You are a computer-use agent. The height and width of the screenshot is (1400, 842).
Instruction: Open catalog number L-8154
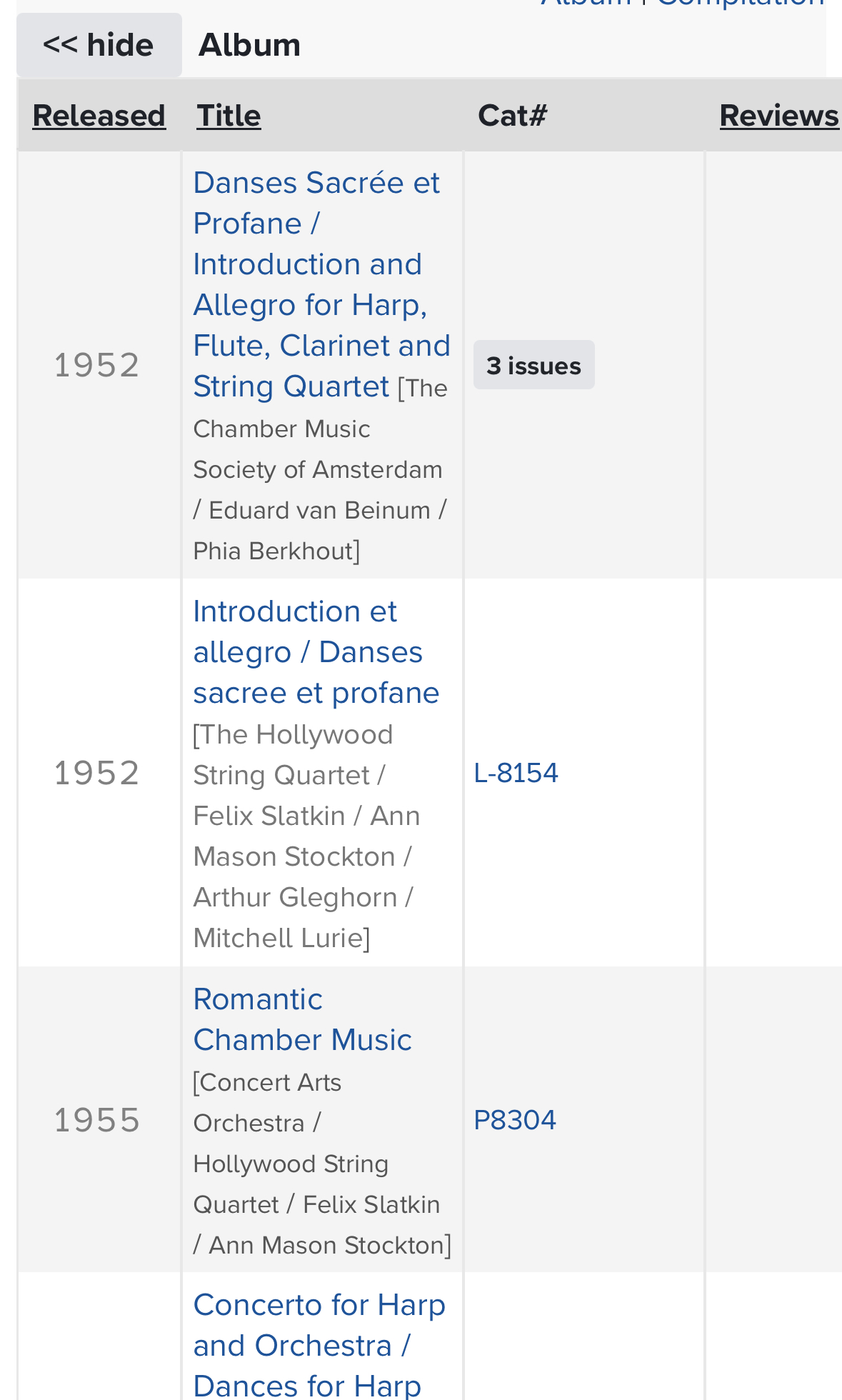coord(516,773)
